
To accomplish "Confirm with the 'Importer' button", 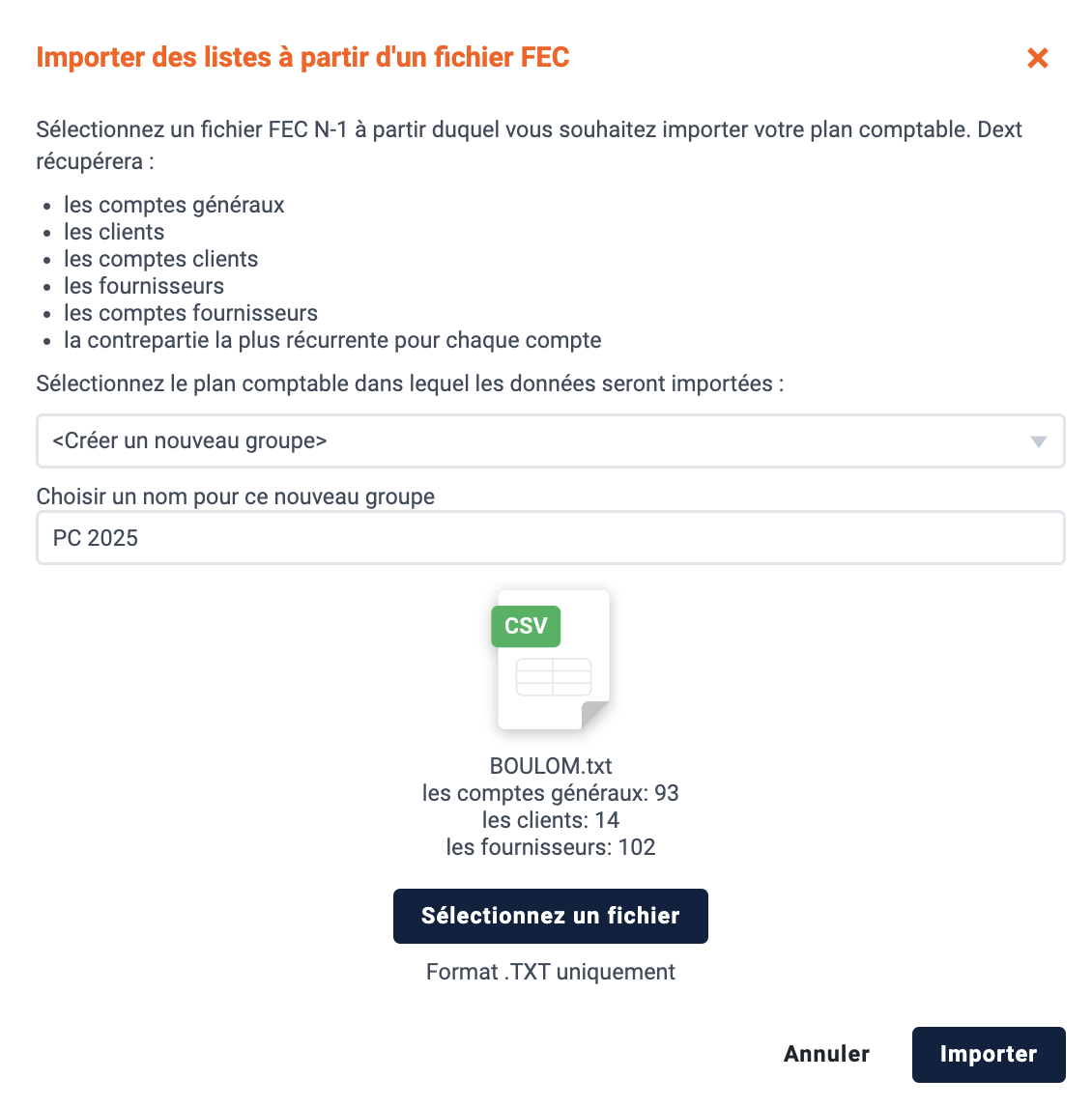I will 989,1054.
